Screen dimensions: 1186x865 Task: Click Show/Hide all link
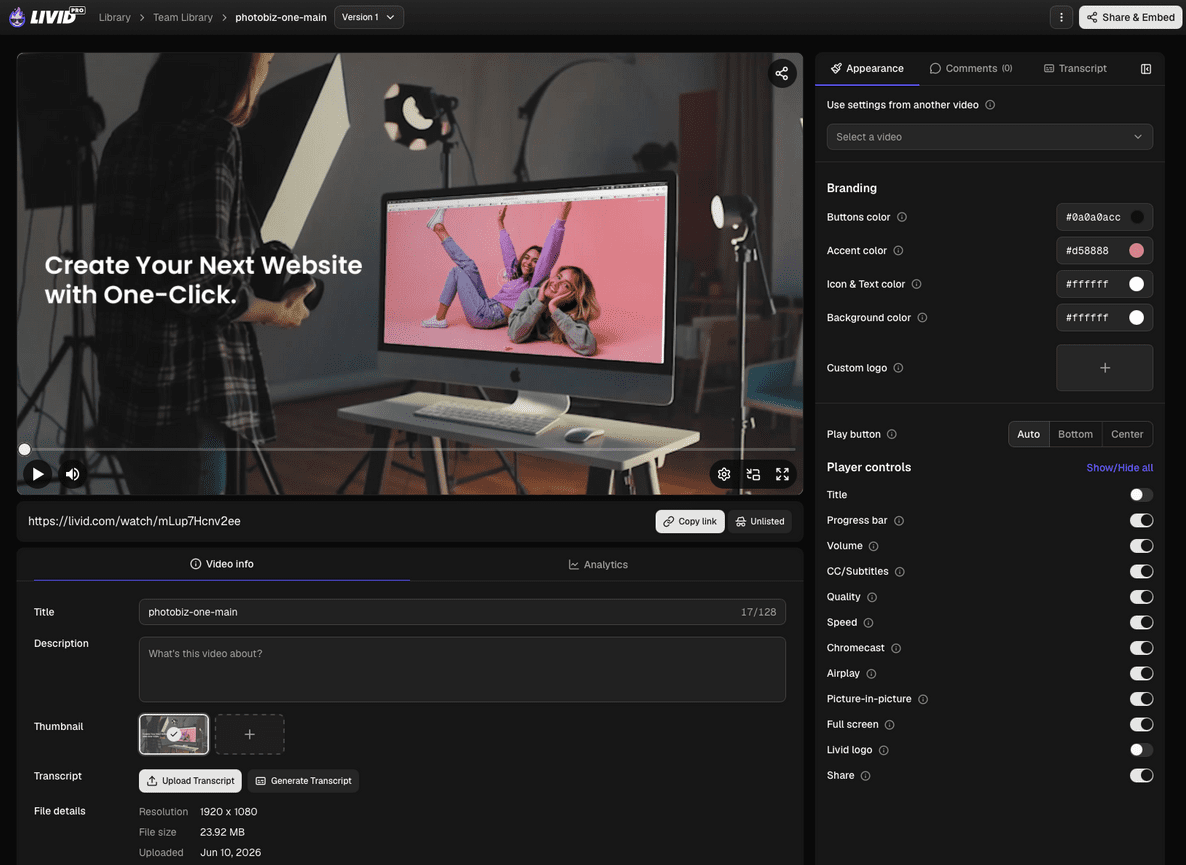coord(1119,468)
